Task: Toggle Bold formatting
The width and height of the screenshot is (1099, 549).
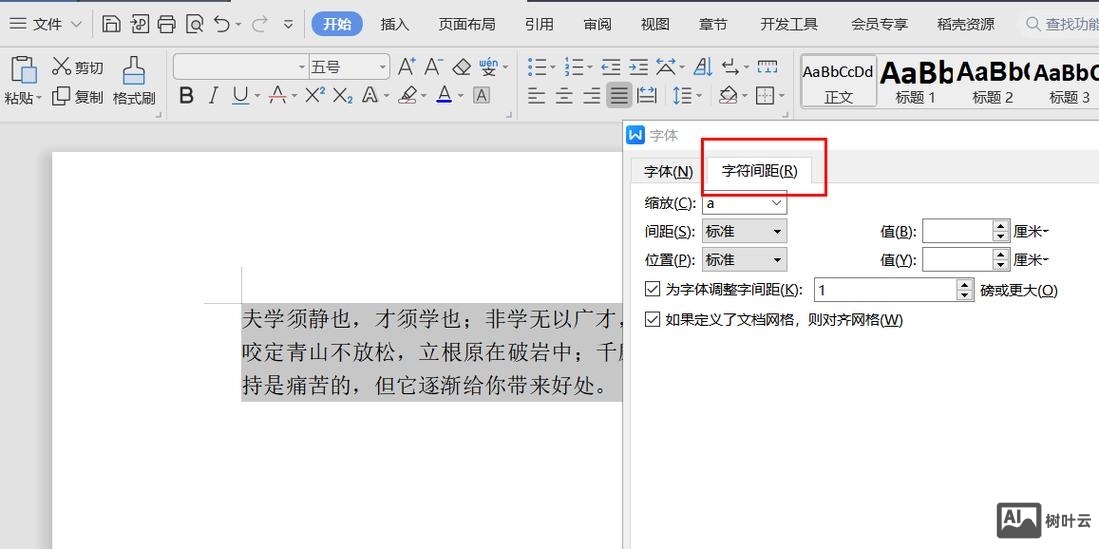Action: click(x=186, y=95)
